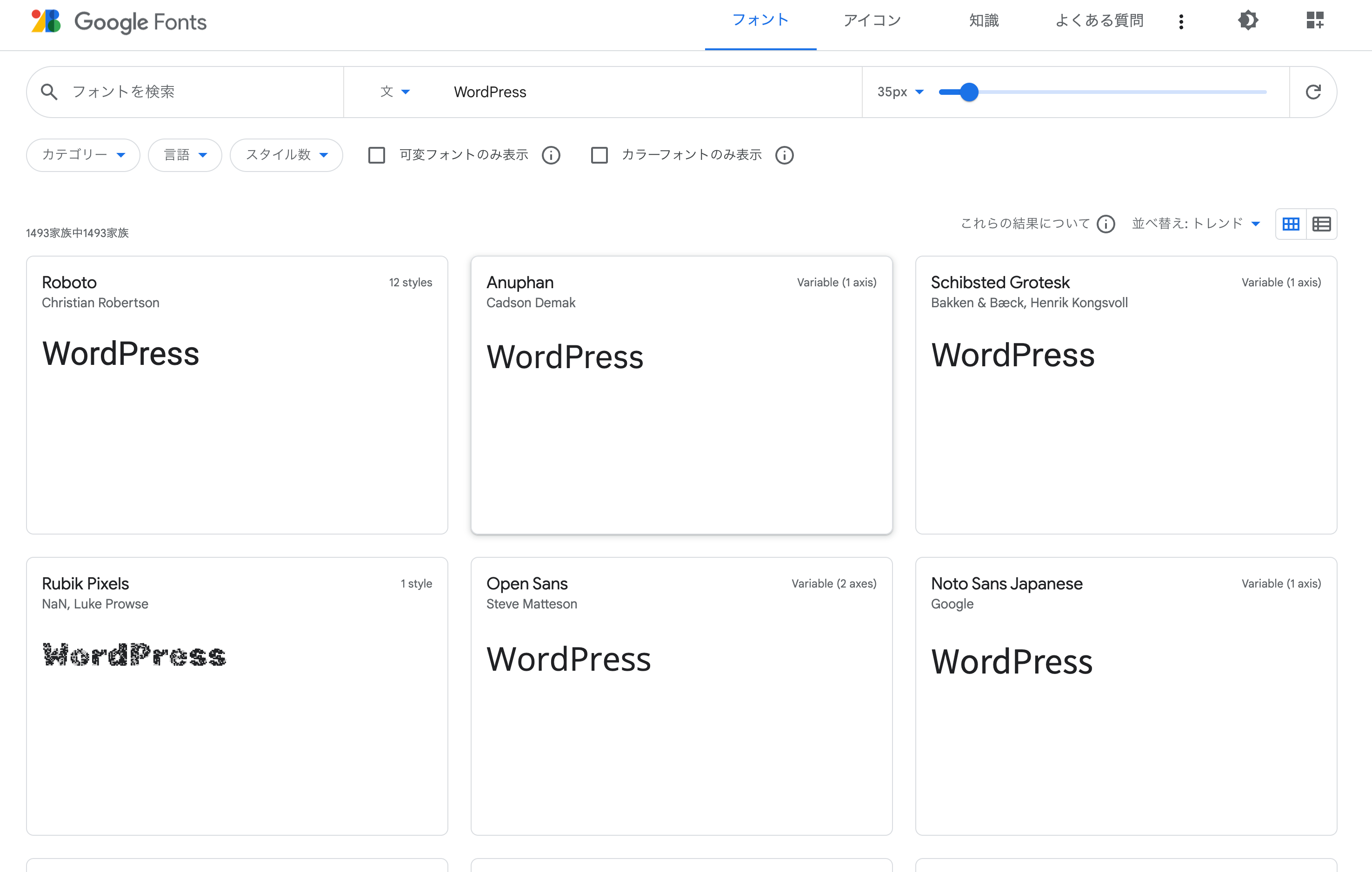The height and width of the screenshot is (872, 1372).
Task: Show info about color fonts
Action: point(785,155)
